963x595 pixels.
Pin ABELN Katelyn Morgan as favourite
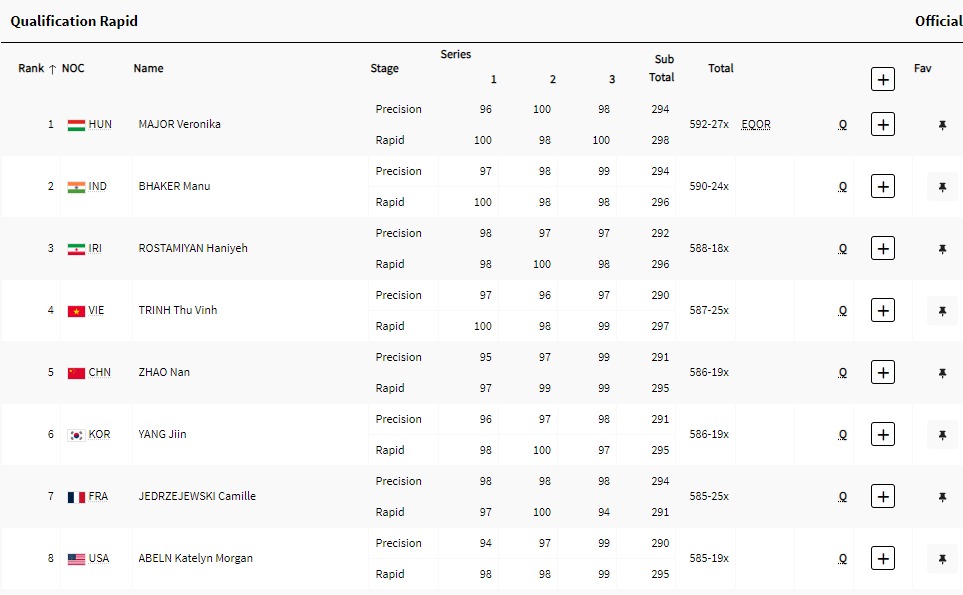(942, 559)
